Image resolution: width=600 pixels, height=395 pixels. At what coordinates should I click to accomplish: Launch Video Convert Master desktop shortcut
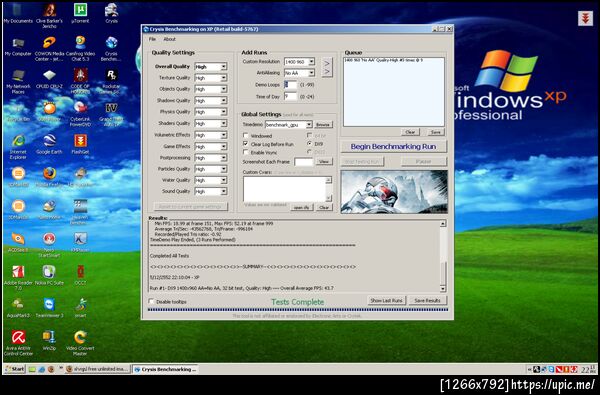[x=80, y=343]
